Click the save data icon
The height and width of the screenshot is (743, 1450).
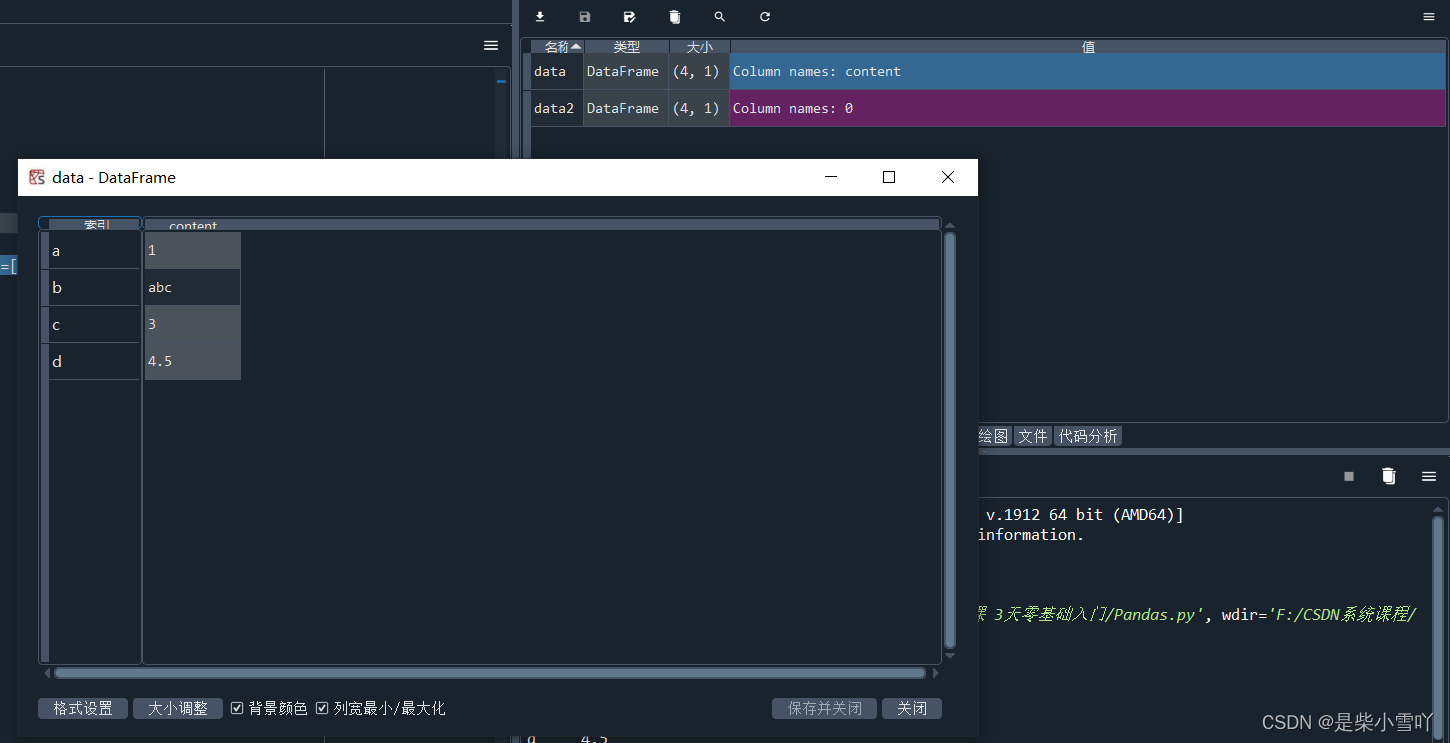(584, 16)
